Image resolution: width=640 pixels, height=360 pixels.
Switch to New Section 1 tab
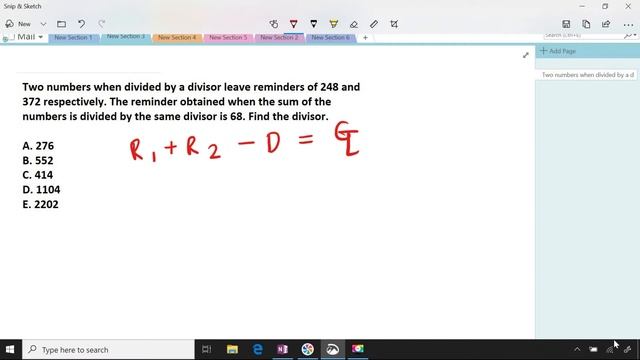click(73, 38)
